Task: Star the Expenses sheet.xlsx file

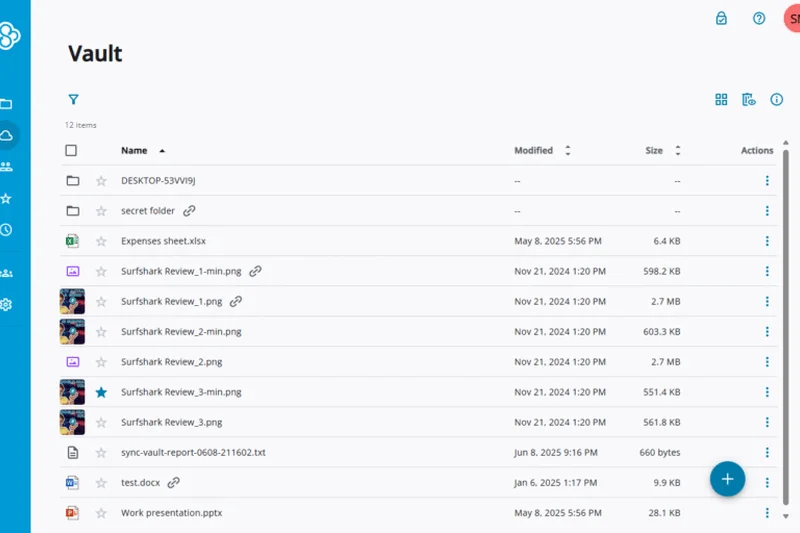Action: 101,241
